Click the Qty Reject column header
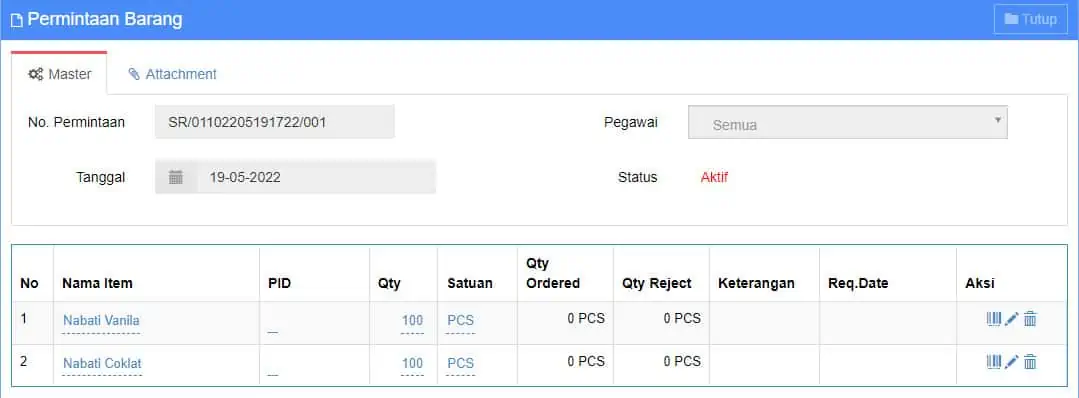This screenshot has height=398, width=1079. point(657,283)
